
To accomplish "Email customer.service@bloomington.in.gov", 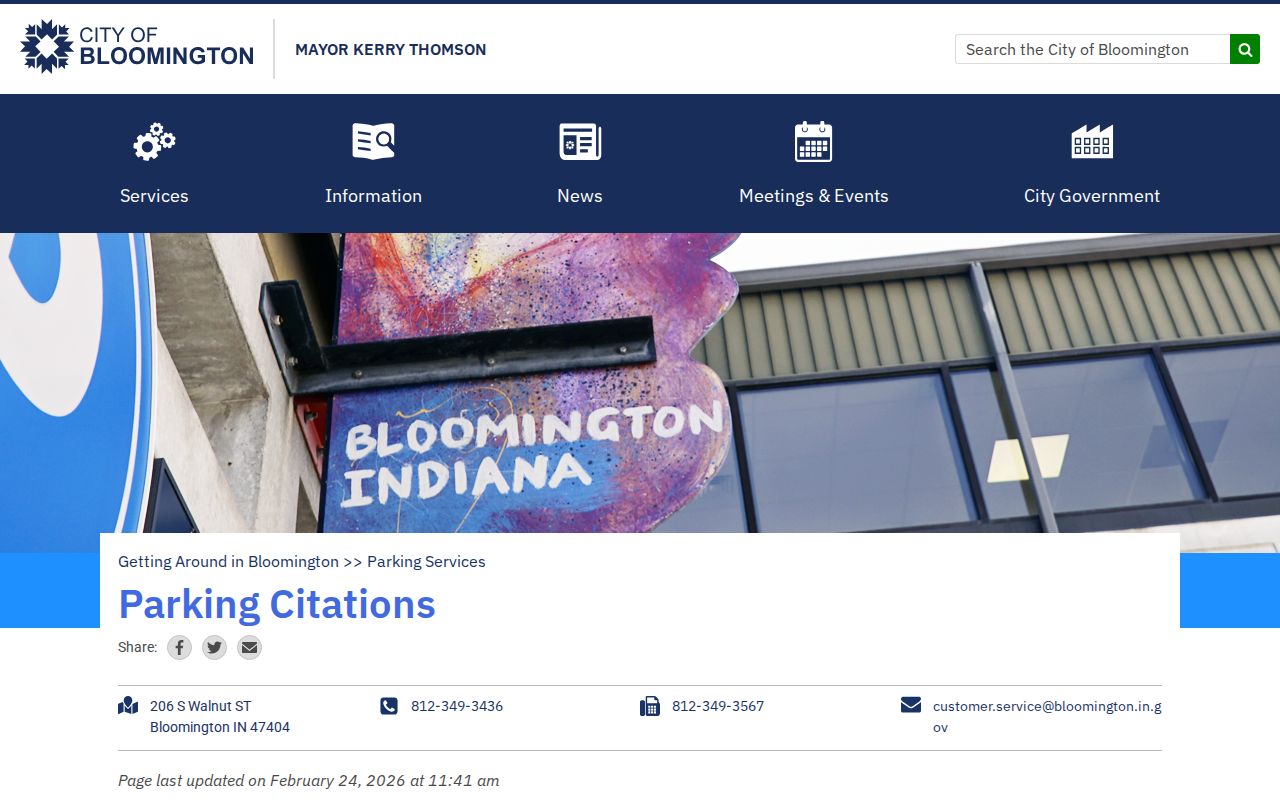I will (x=1047, y=717).
